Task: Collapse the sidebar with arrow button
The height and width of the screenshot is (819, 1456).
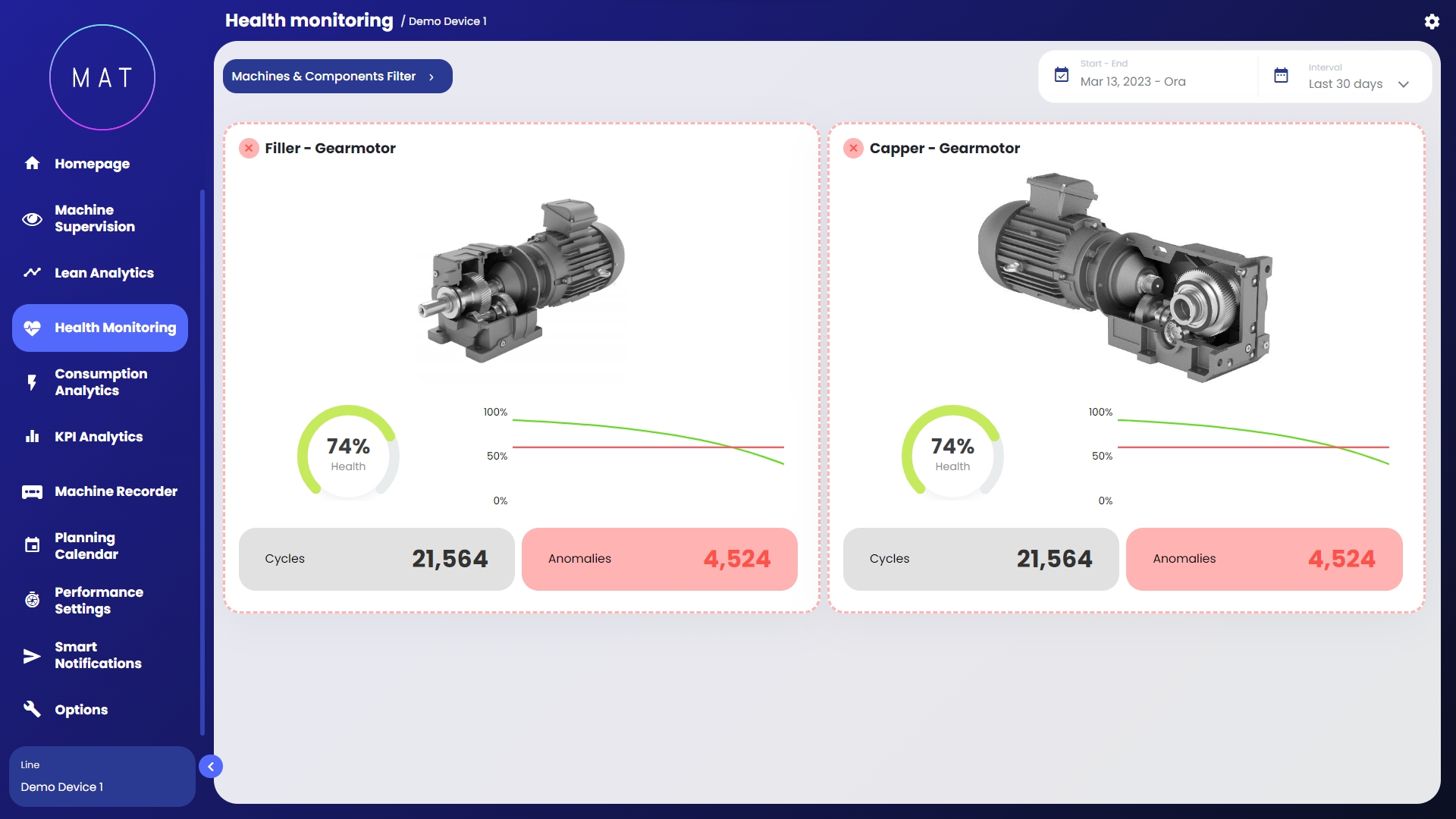Action: coord(211,767)
